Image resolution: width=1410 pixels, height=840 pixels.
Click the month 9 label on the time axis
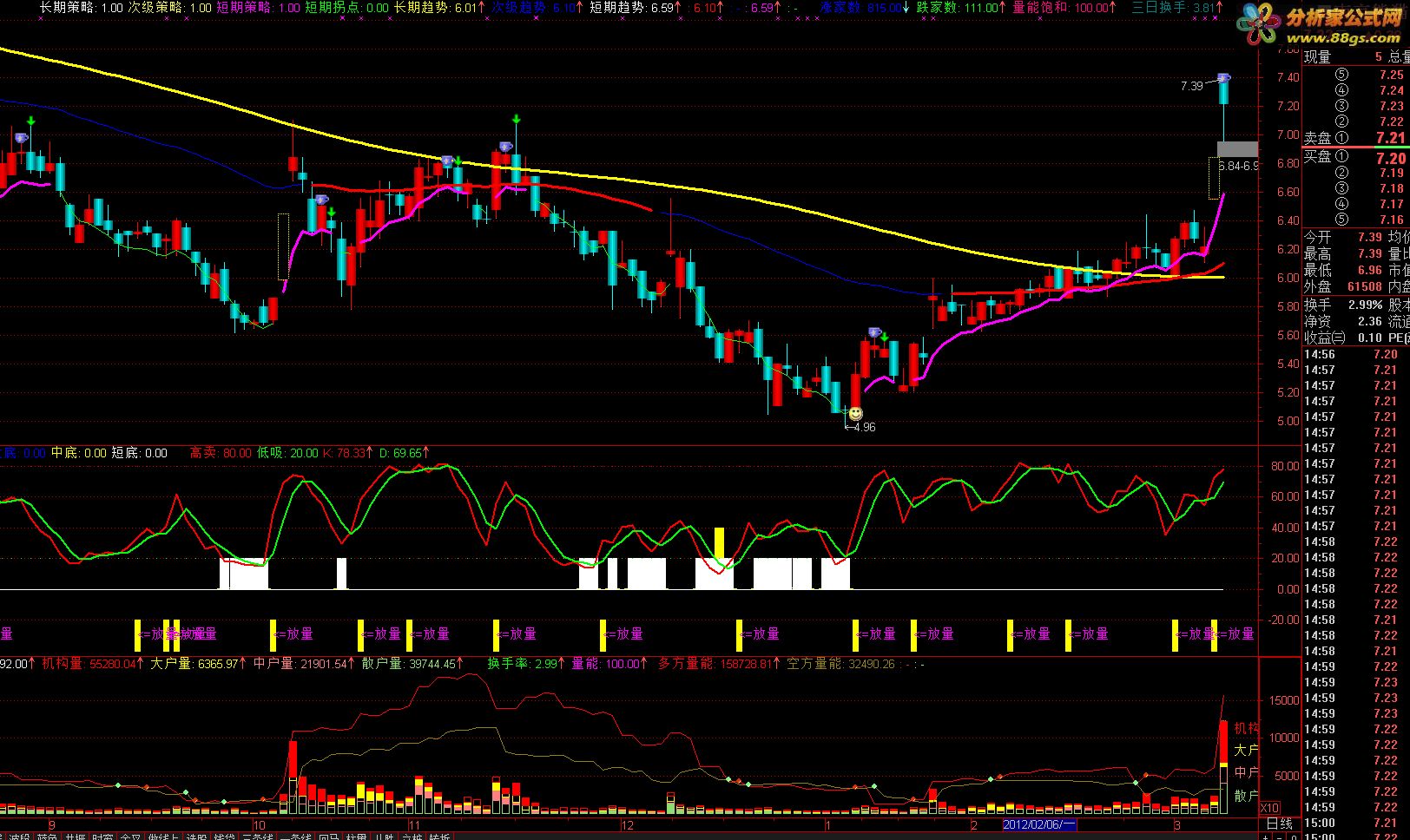[52, 824]
